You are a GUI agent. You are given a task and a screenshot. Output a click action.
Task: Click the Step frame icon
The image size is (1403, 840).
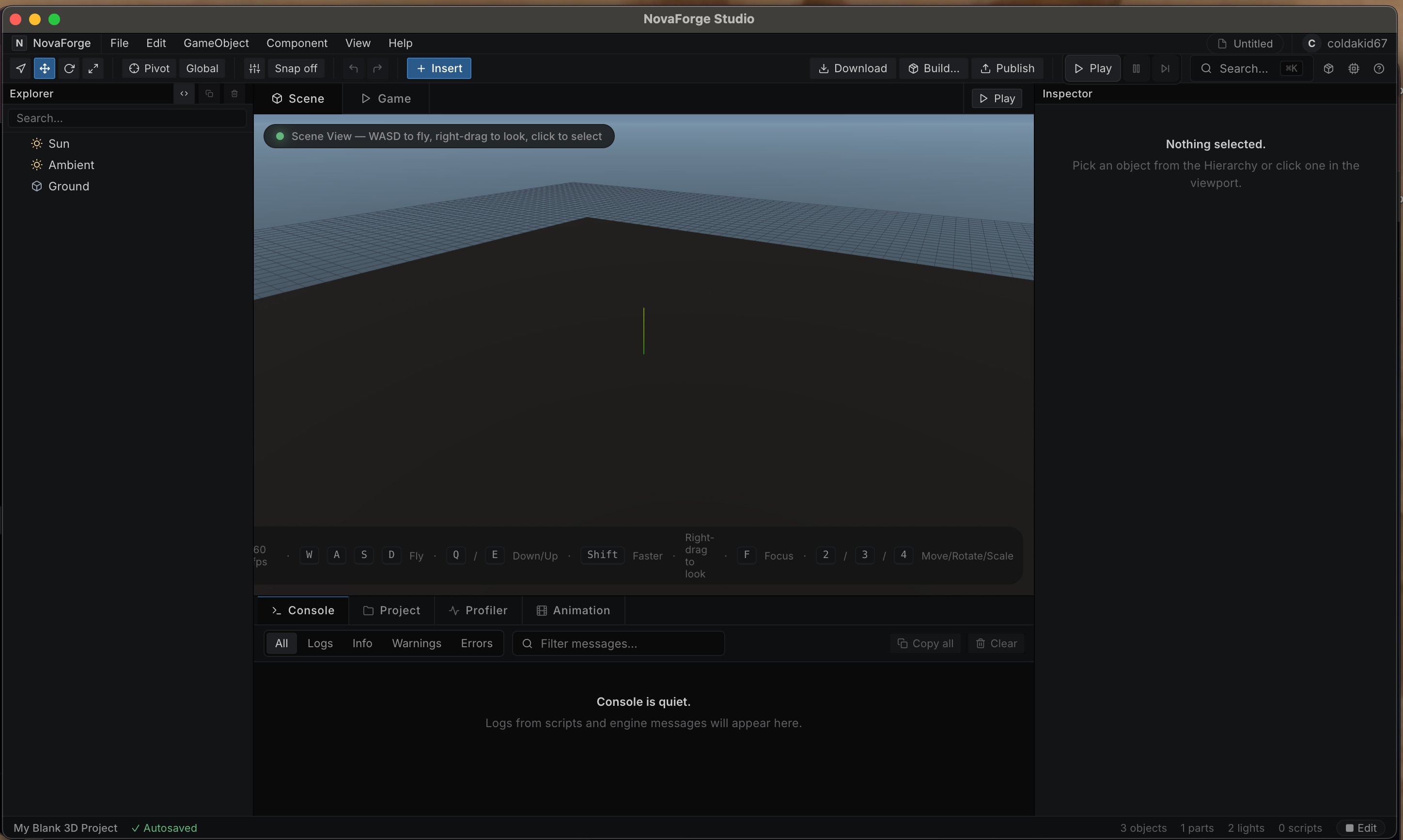click(1165, 68)
